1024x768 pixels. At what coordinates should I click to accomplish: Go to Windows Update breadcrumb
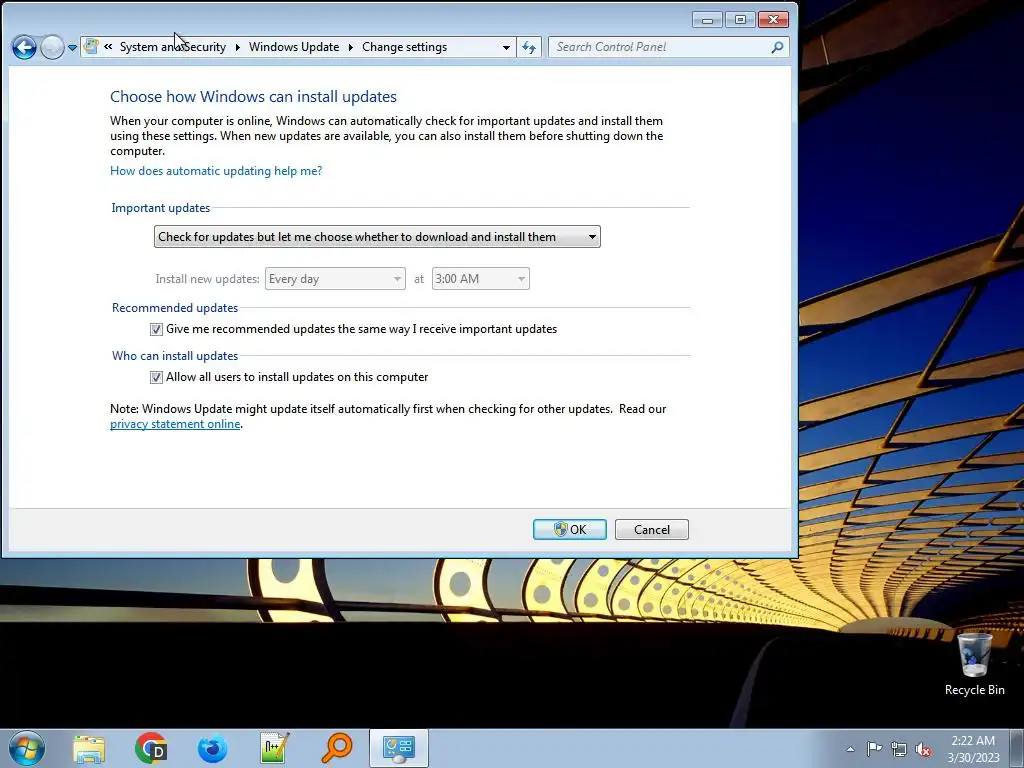tap(294, 47)
